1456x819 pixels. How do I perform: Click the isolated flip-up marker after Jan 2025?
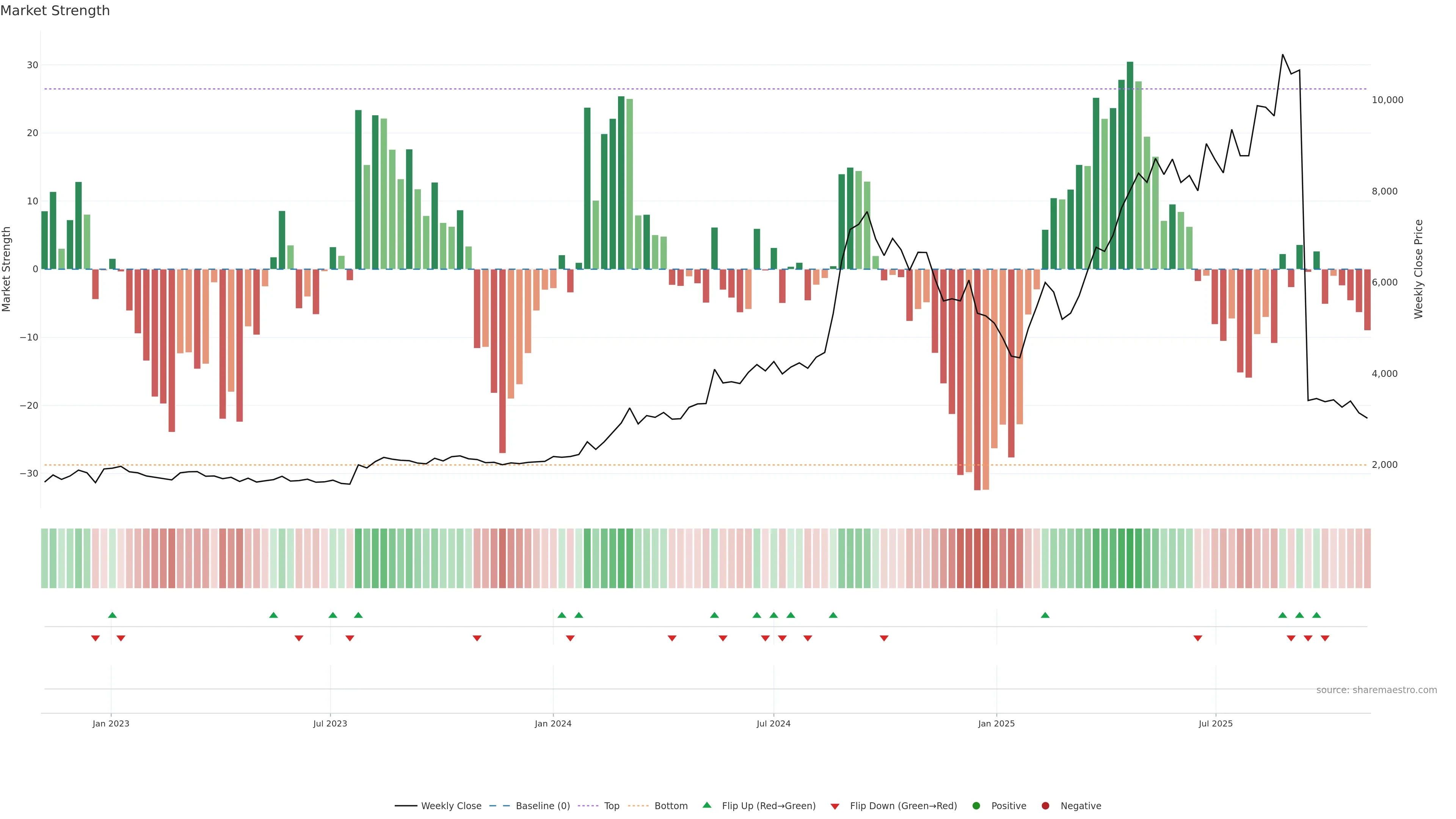1045,615
